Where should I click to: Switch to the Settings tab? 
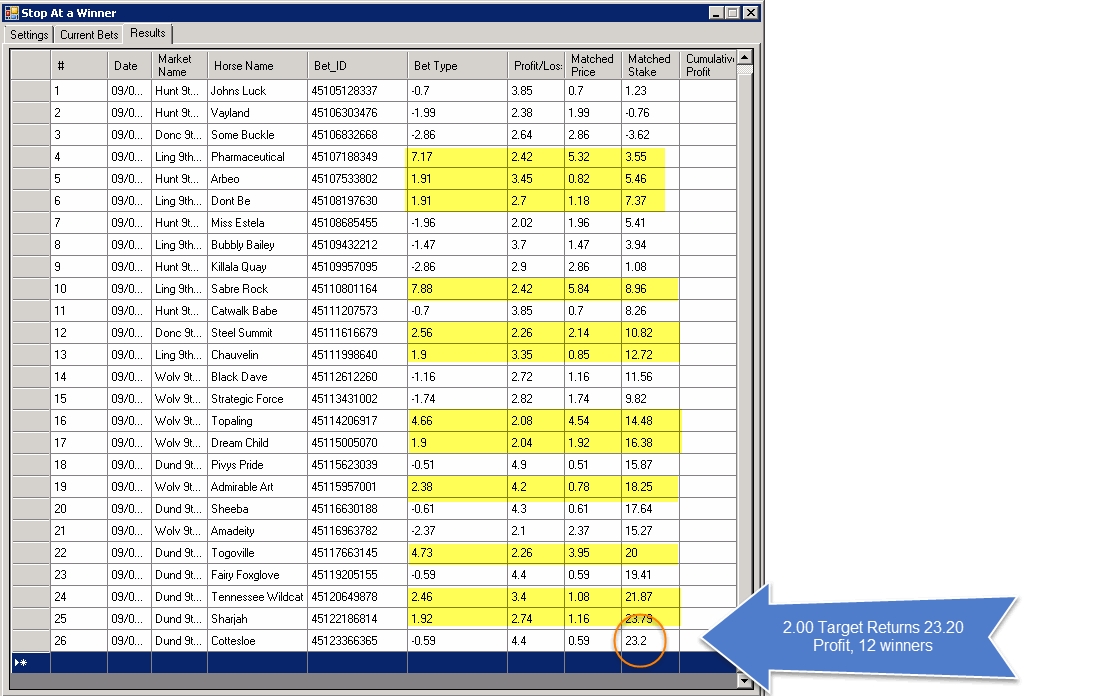pos(29,35)
